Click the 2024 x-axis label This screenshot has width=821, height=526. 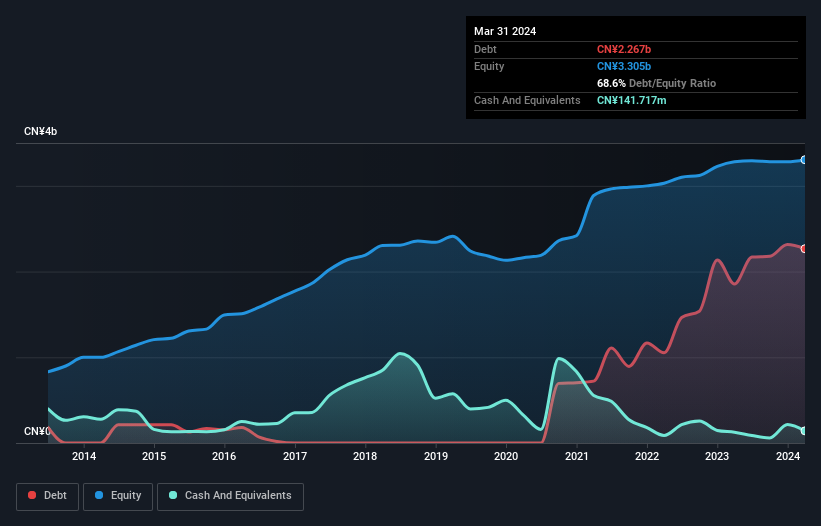point(788,456)
